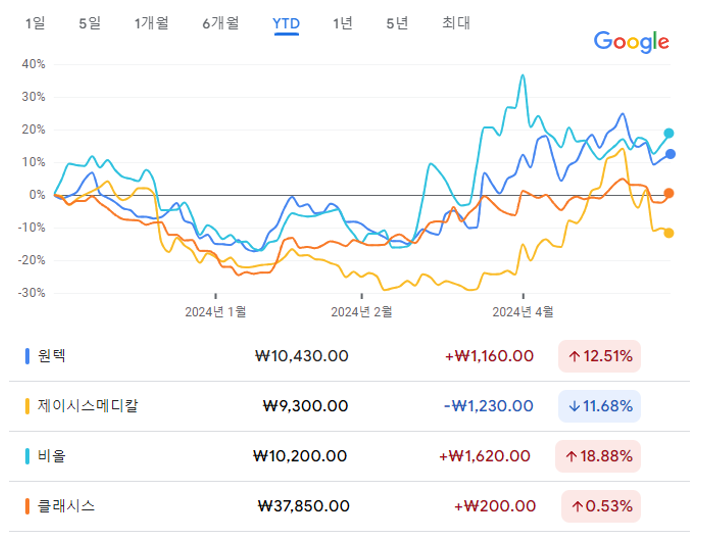The image size is (714, 544).
Task: Click the -20% y-axis label
Action: 31,260
